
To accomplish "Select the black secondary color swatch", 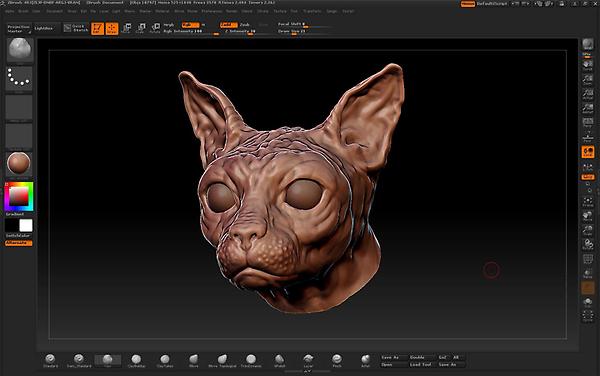I will [12, 225].
